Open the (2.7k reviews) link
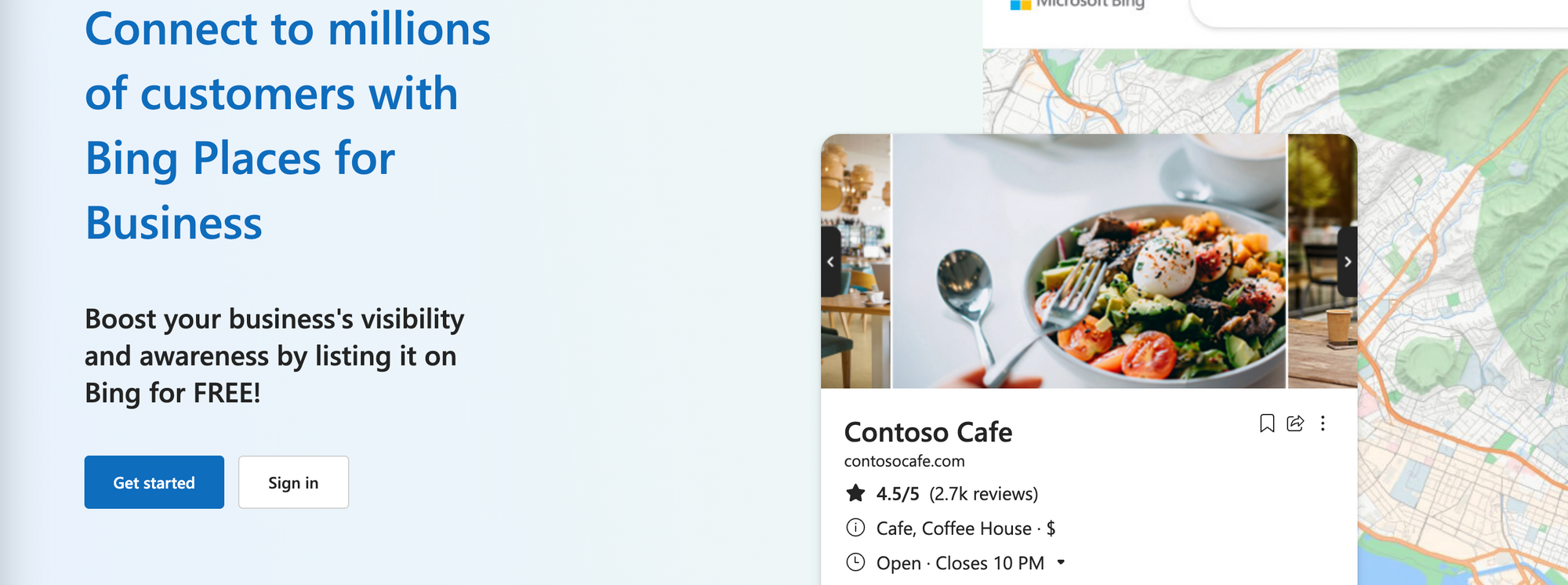Image resolution: width=1568 pixels, height=585 pixels. tap(983, 494)
